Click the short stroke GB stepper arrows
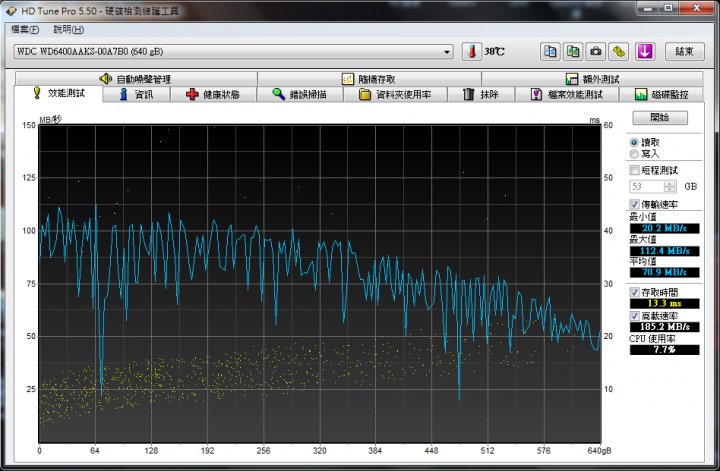 (670, 186)
